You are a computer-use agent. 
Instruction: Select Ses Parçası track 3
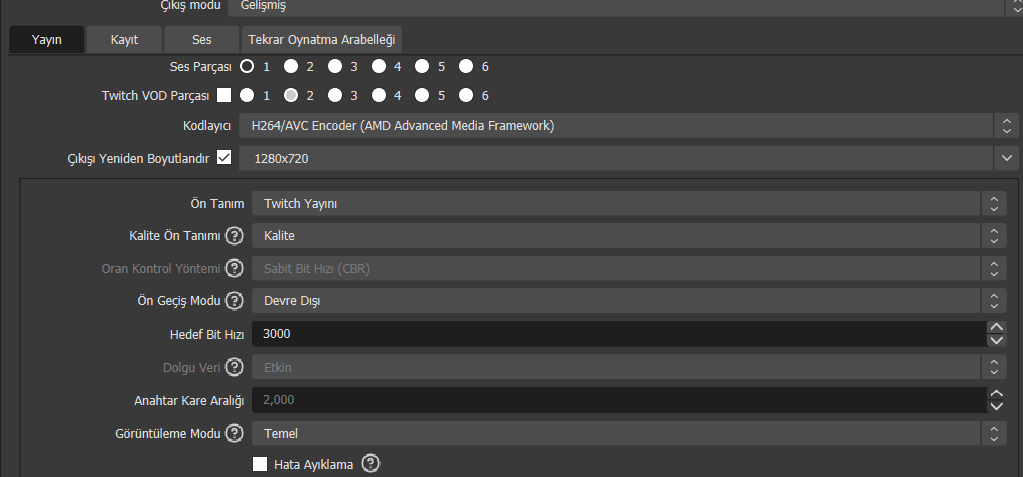coord(335,67)
